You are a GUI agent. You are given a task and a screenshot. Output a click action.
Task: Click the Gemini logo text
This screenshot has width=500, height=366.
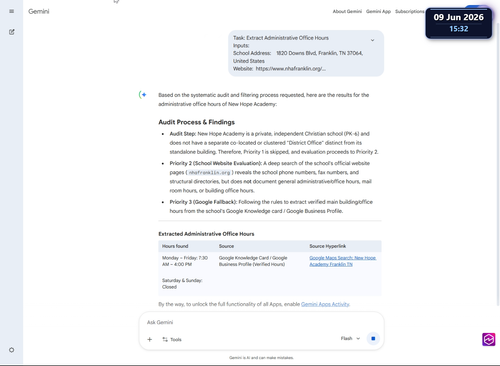coord(39,11)
